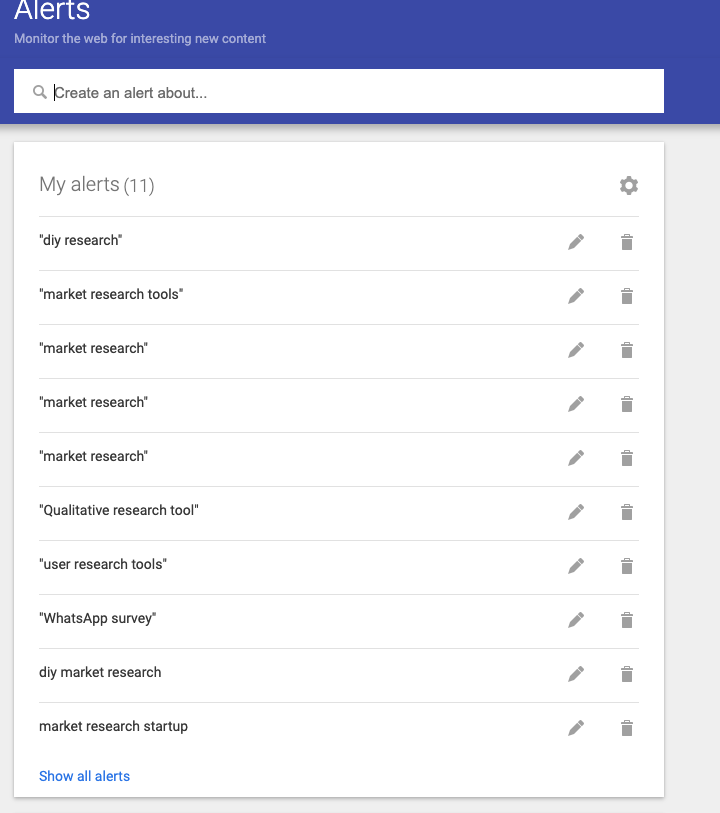This screenshot has height=813, width=720.
Task: Edit the "market research startup" alert
Action: coord(576,728)
